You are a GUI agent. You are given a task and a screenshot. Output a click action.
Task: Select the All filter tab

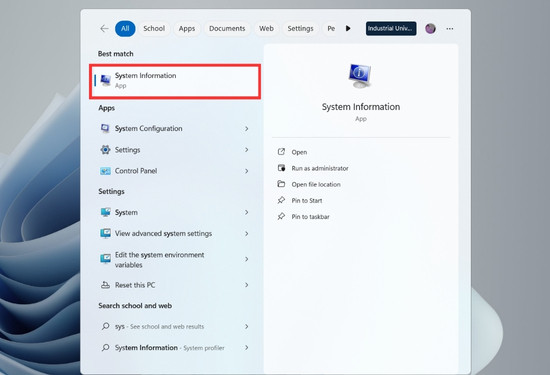pyautogui.click(x=125, y=28)
